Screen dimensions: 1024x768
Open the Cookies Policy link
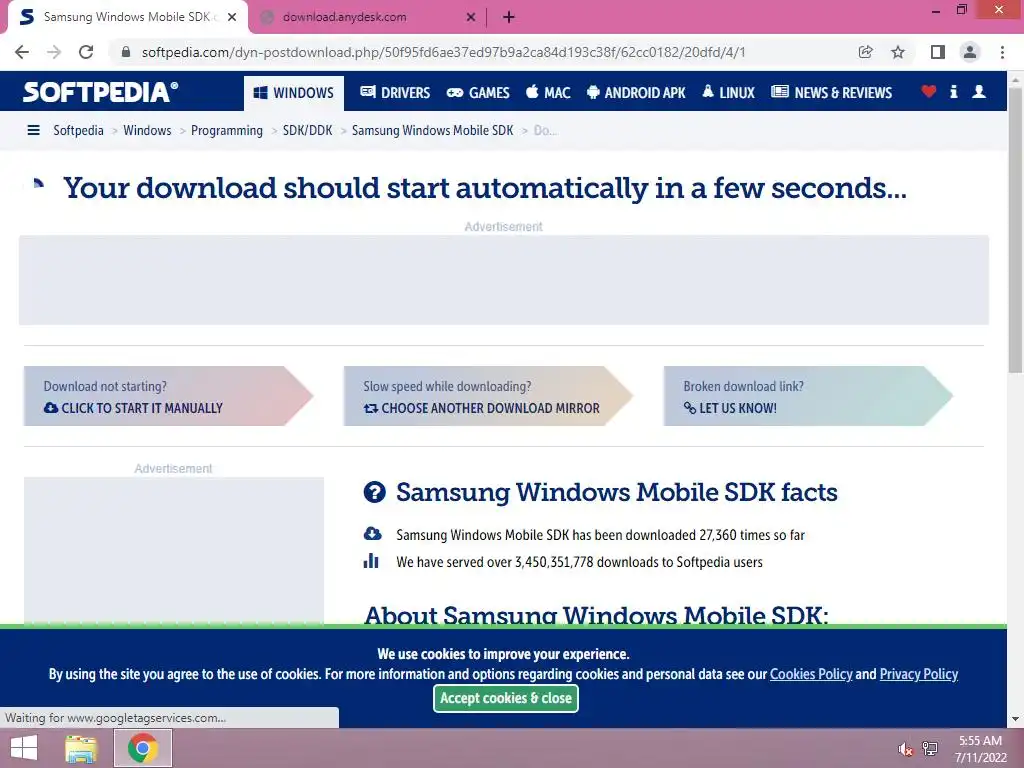pyautogui.click(x=811, y=674)
